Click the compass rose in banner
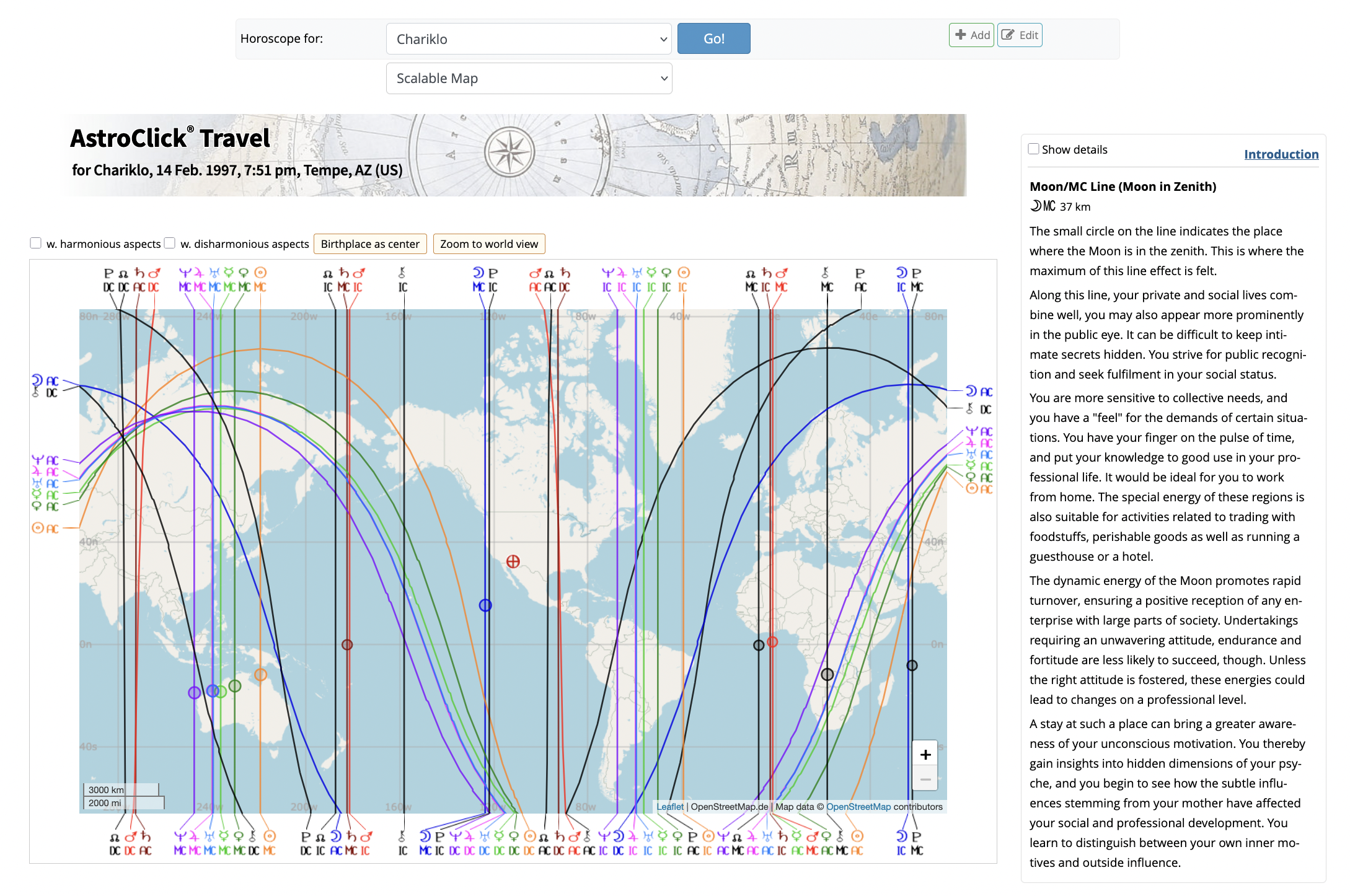 tap(509, 152)
